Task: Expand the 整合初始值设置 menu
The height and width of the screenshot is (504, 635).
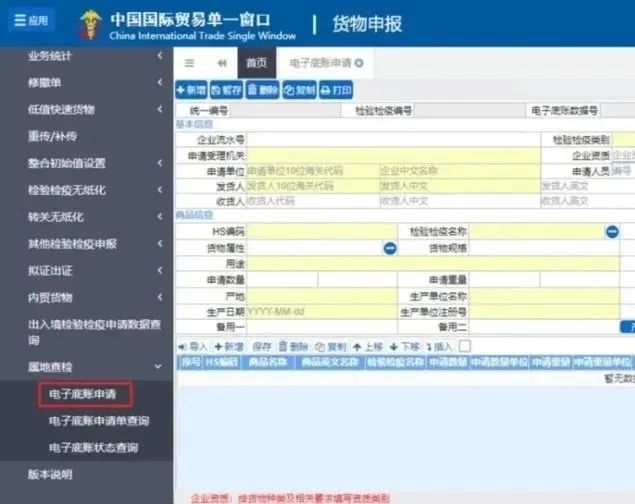Action: click(87, 163)
